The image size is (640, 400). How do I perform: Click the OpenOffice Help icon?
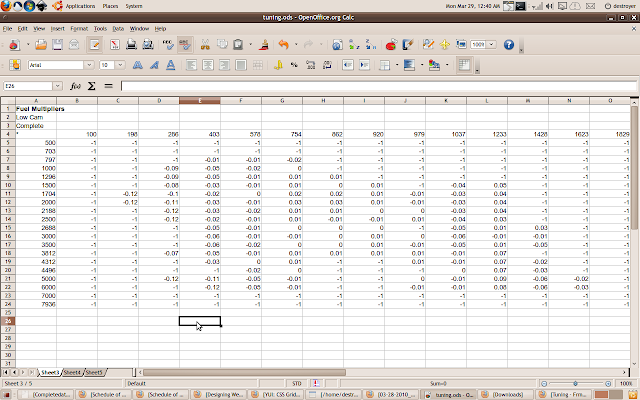point(508,45)
